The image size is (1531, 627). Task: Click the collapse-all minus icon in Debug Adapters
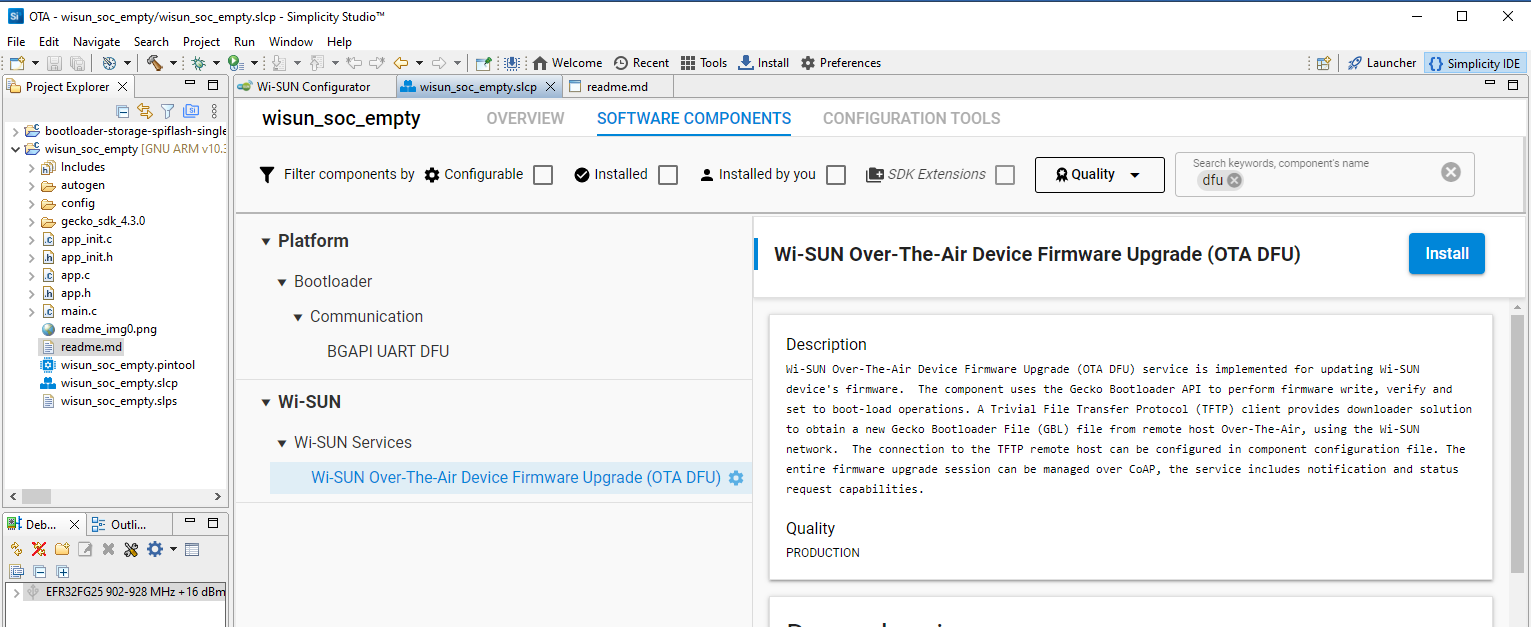pyautogui.click(x=39, y=572)
